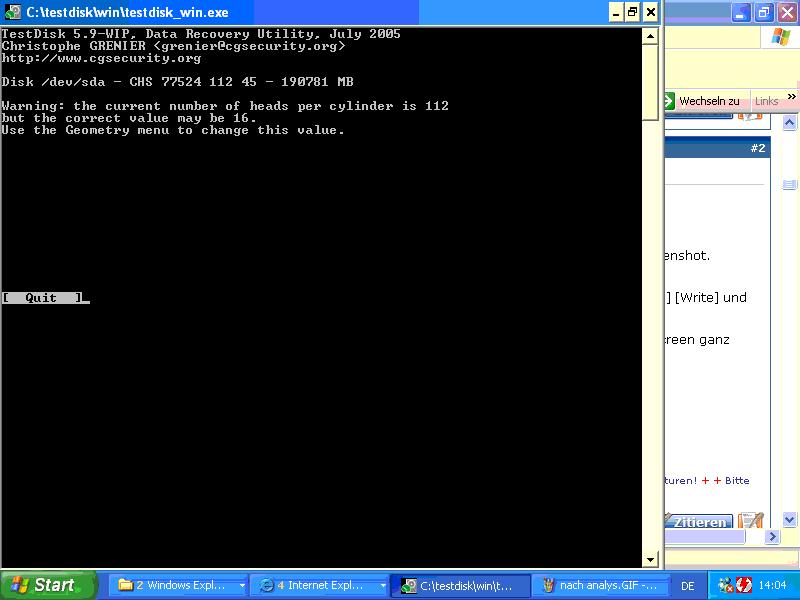The width and height of the screenshot is (800, 600).
Task: Open the TestDisk console window system menu icon
Action: pos(13,12)
